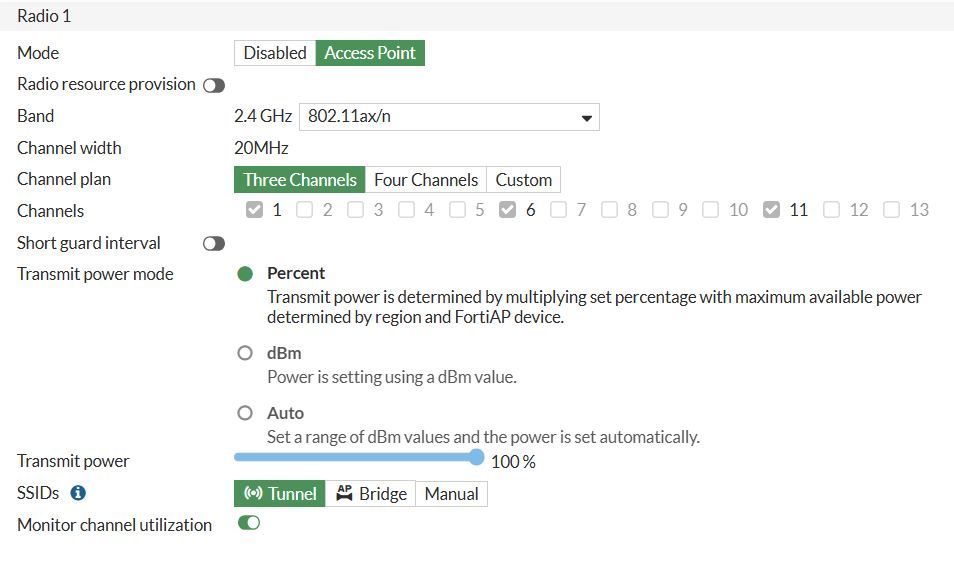Select Bridge SSID mode
The image size is (954, 562).
(371, 493)
